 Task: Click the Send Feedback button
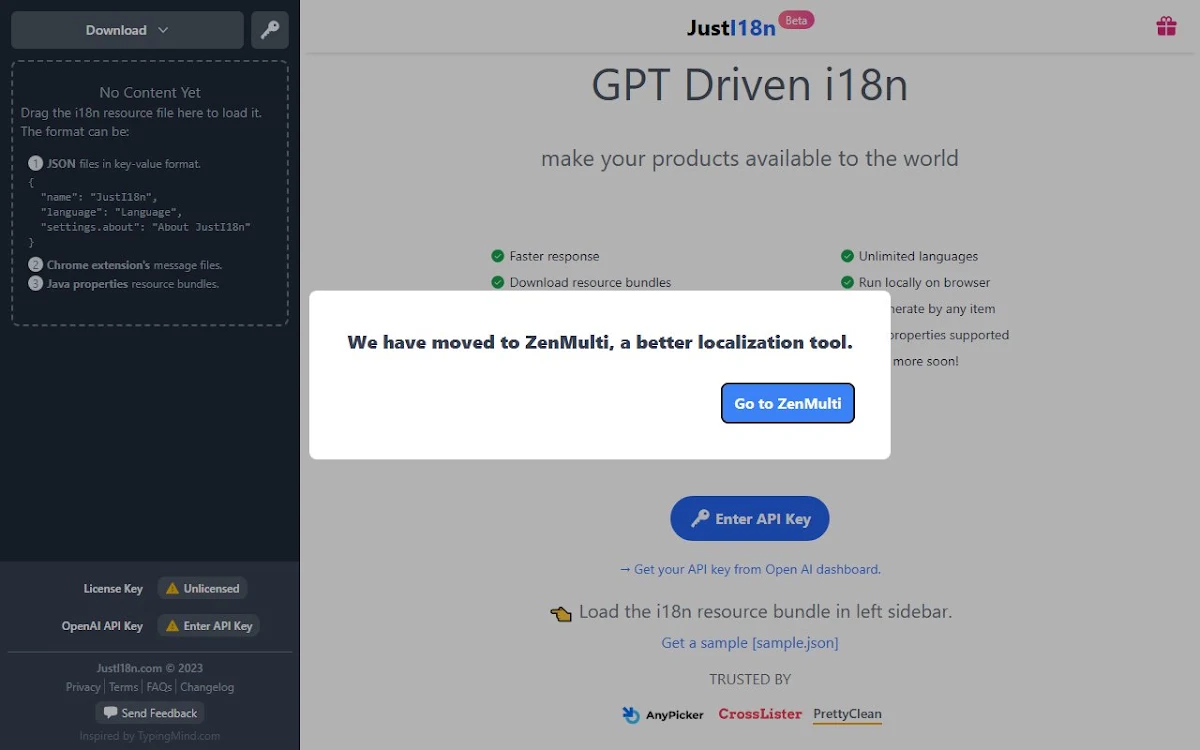(150, 713)
